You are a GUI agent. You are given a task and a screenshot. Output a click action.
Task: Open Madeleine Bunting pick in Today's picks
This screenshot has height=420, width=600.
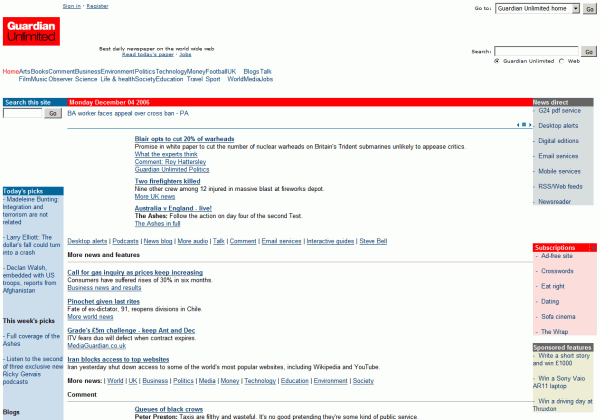pos(31,211)
